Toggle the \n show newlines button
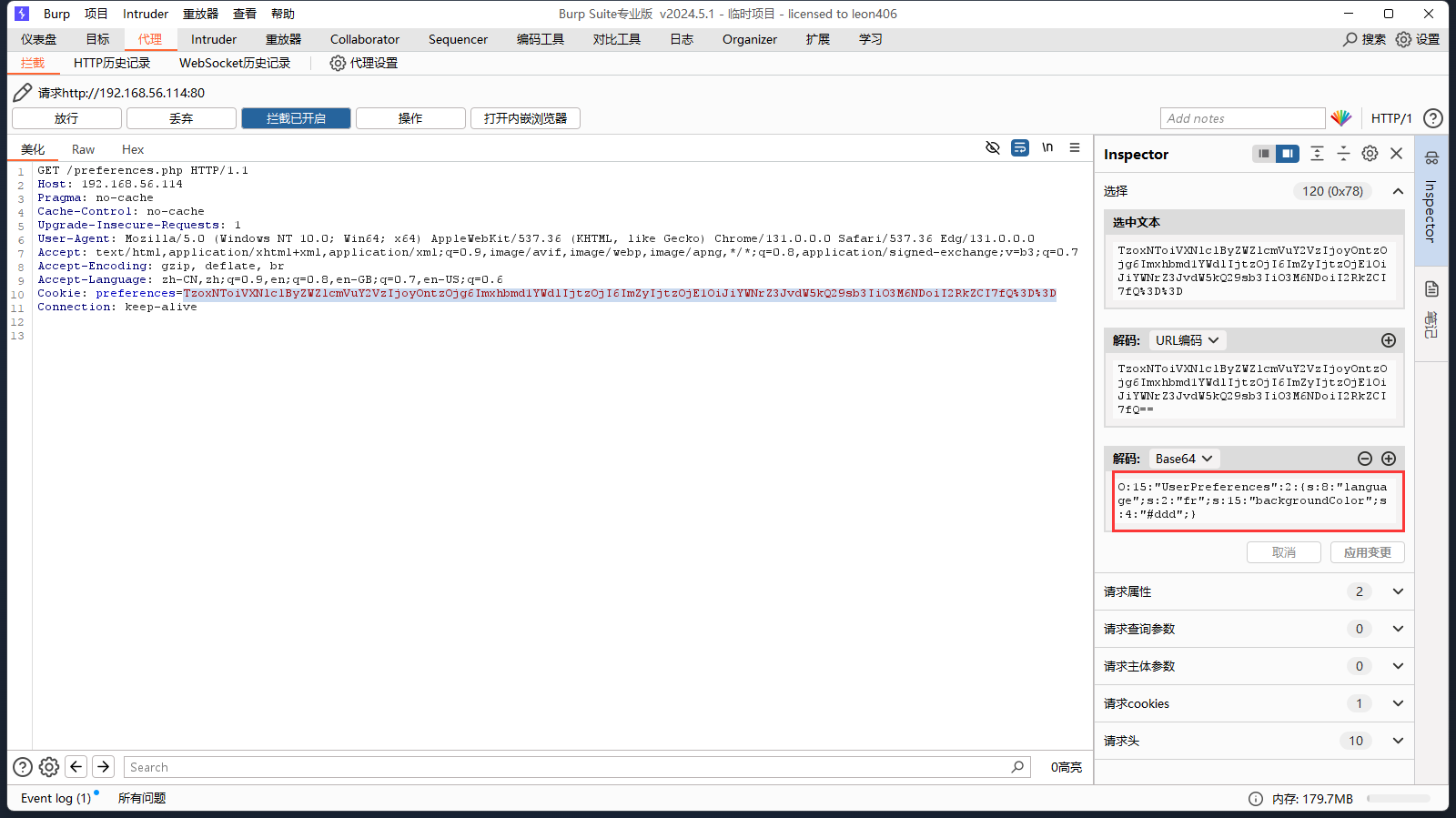The image size is (1456, 818). click(1047, 147)
